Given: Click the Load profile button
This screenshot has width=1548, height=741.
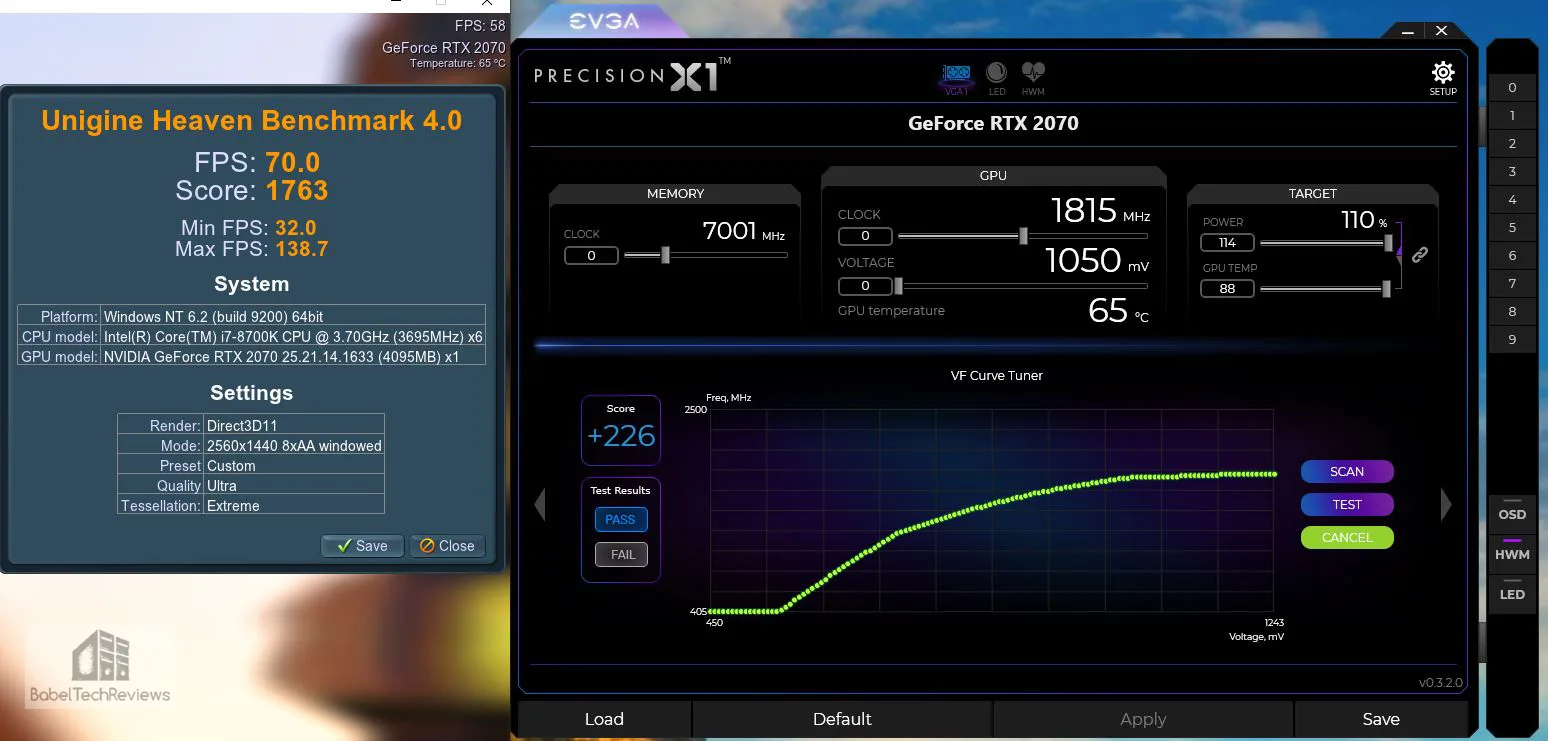Looking at the screenshot, I should click(x=604, y=719).
